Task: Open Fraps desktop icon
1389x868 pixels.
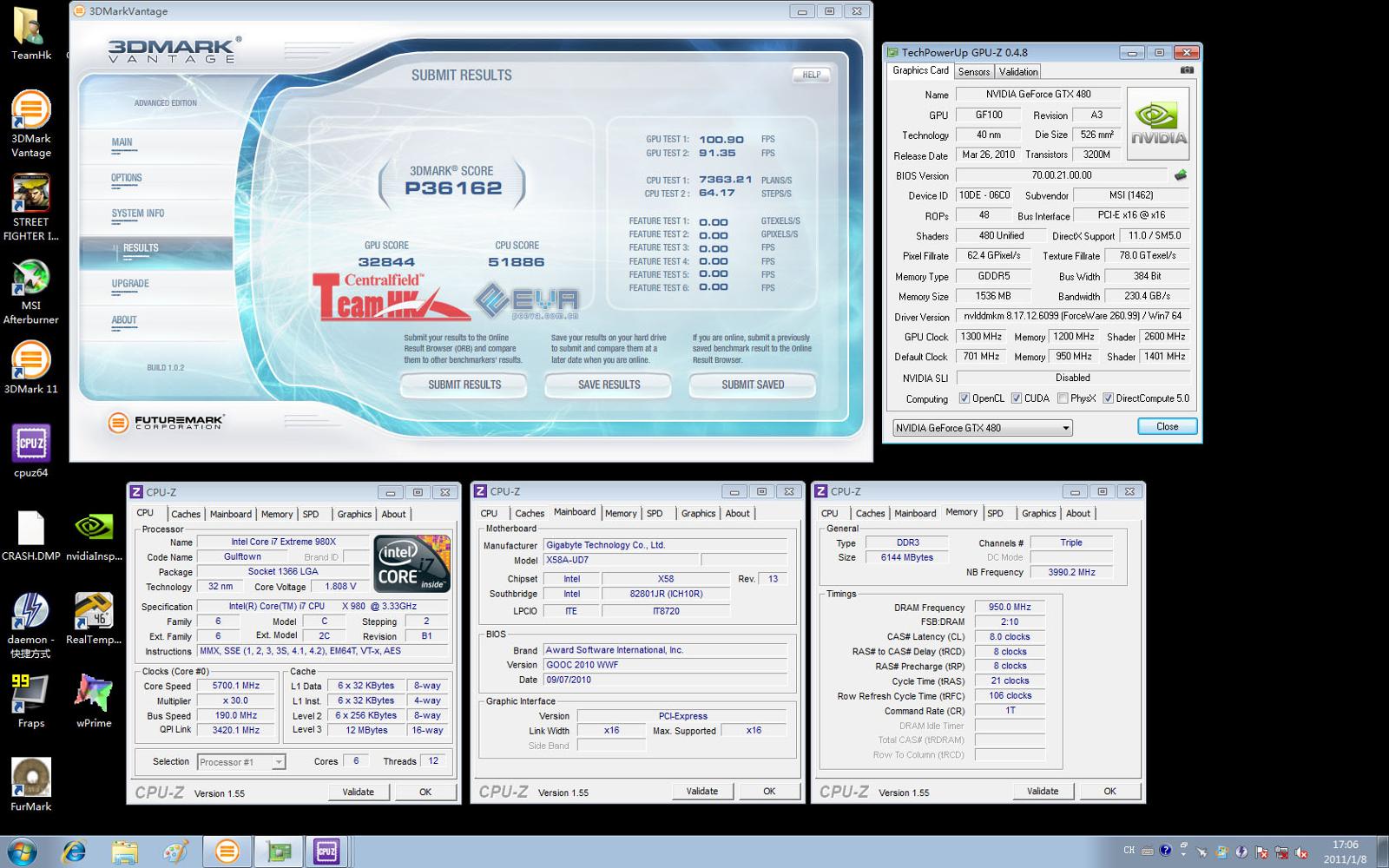Action: pos(31,700)
